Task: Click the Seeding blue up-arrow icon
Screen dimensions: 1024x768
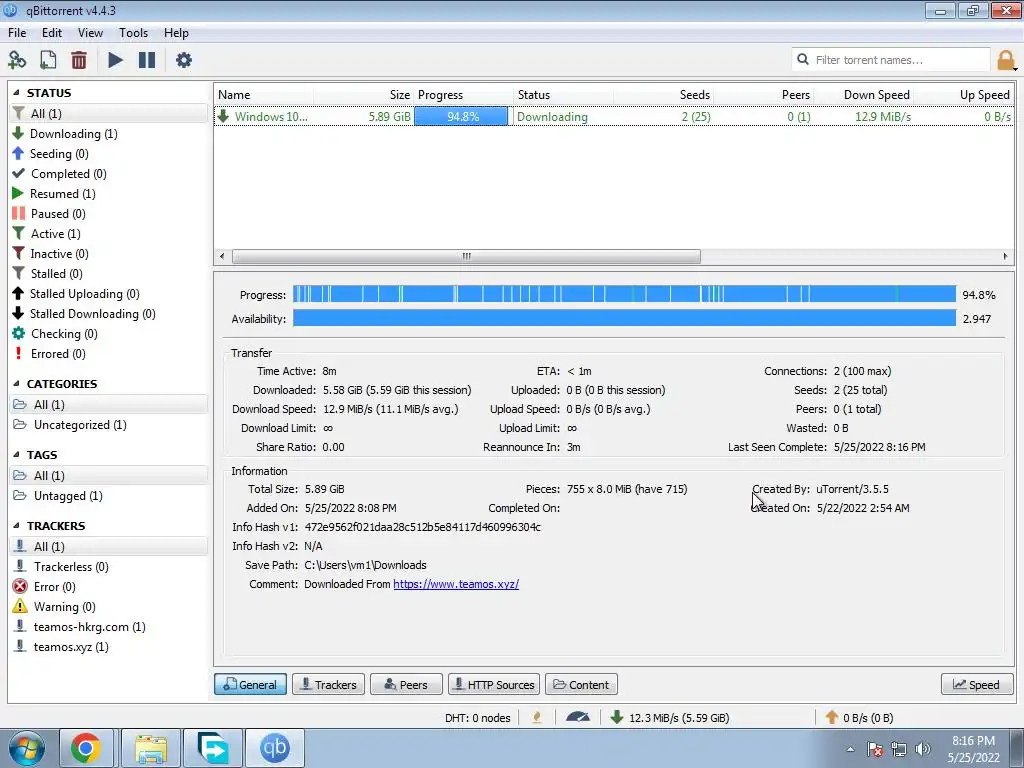Action: (18, 153)
